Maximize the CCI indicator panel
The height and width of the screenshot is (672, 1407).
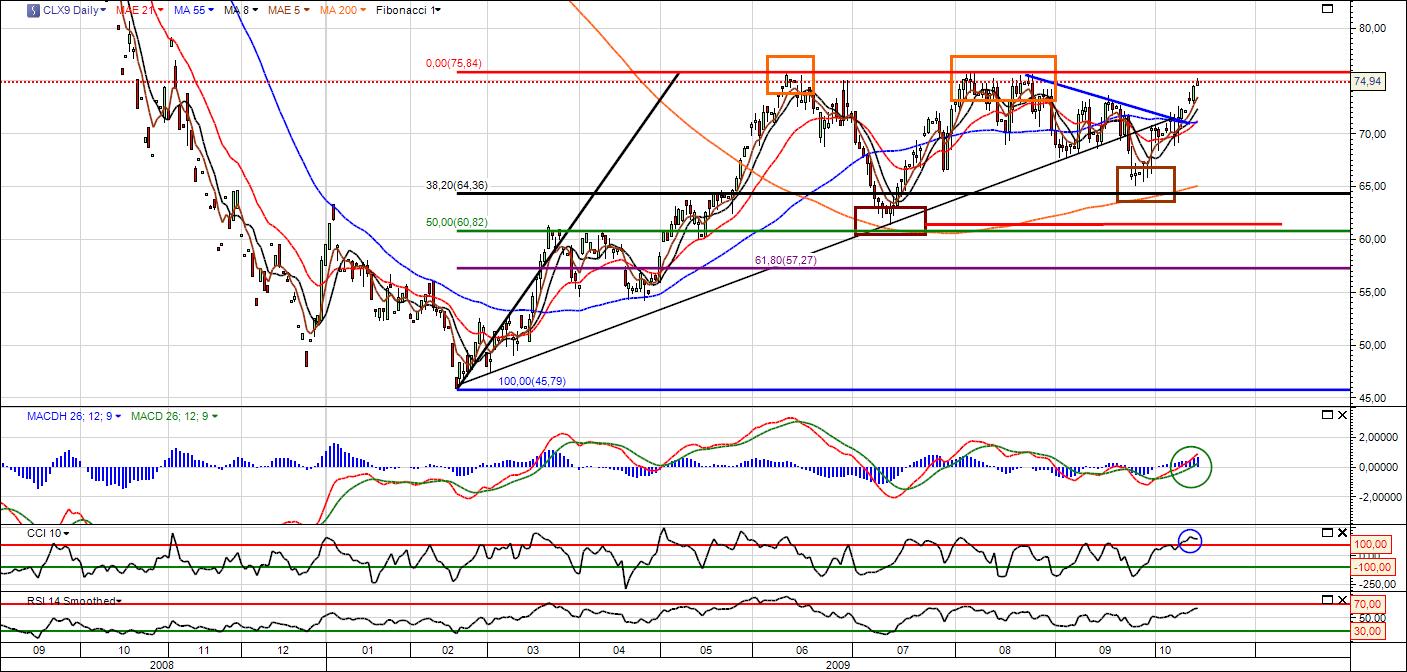click(x=1328, y=533)
